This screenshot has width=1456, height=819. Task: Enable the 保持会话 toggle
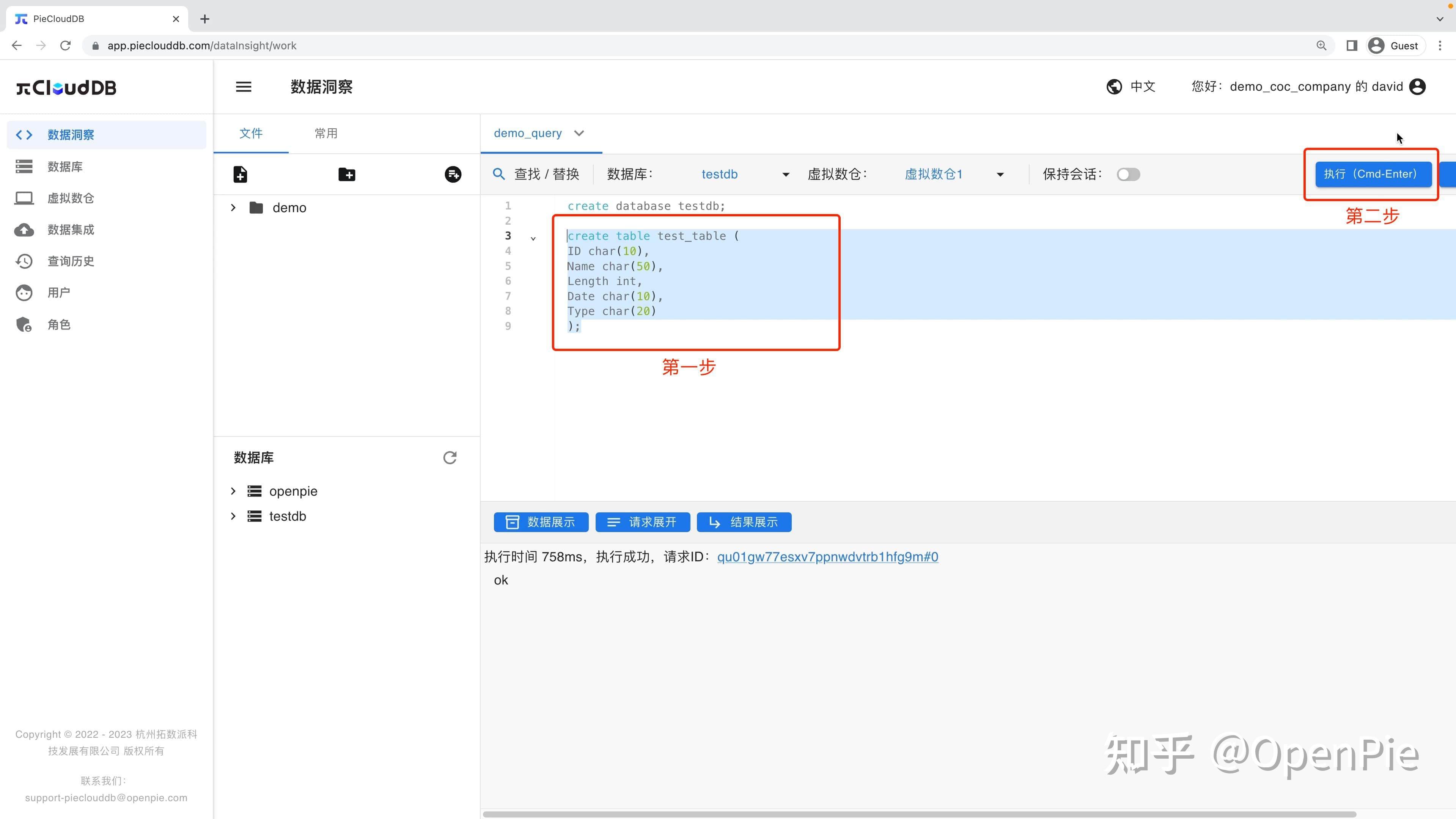1128,174
